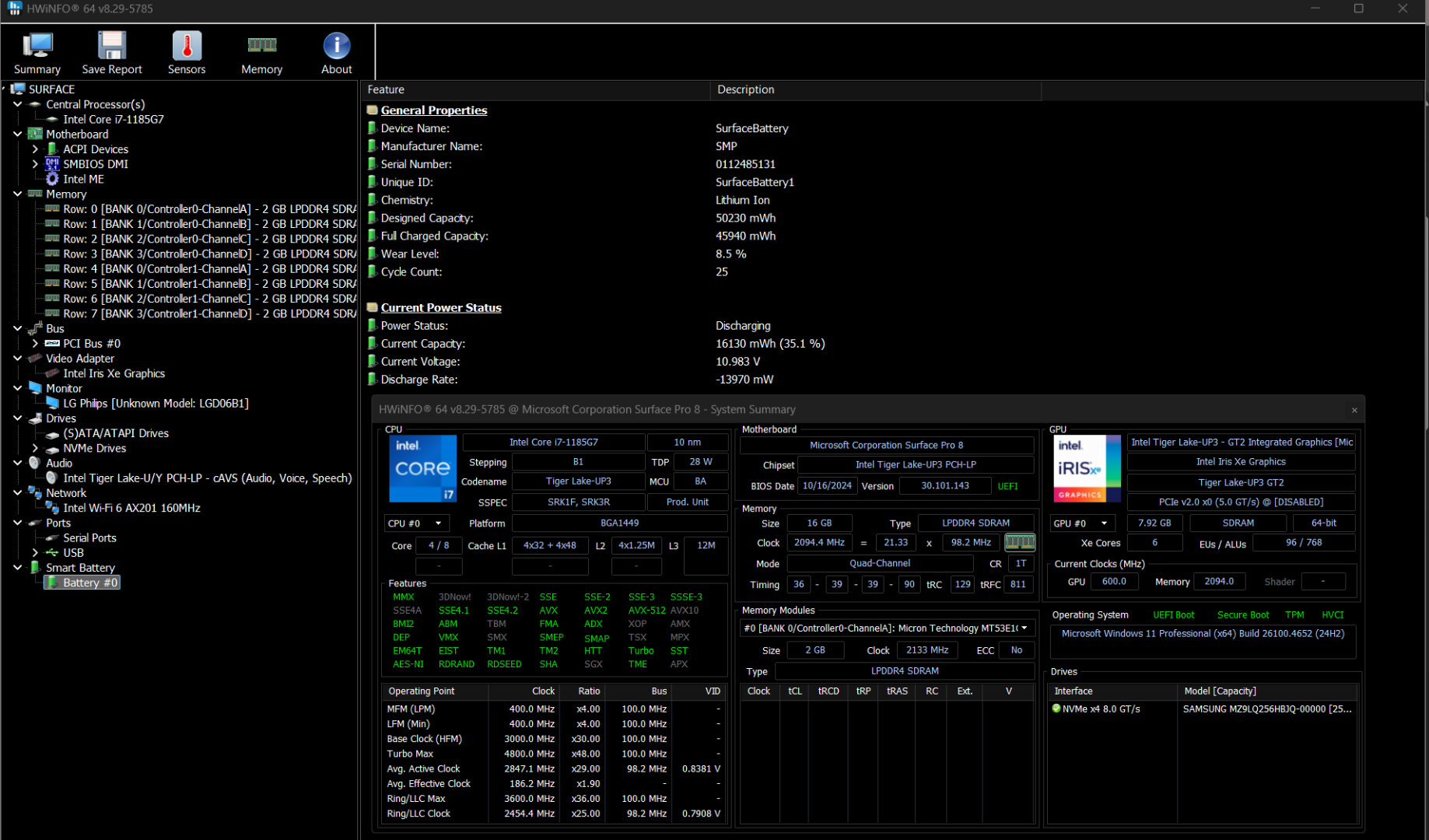Expand the USB tree node
This screenshot has width=1429, height=840.
click(x=35, y=552)
